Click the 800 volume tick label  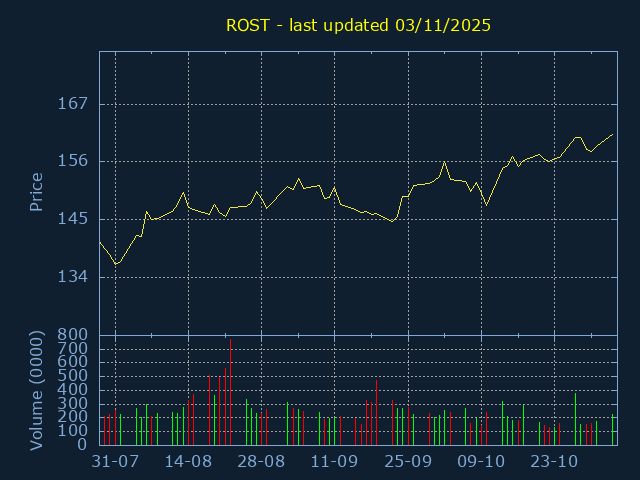(x=73, y=334)
